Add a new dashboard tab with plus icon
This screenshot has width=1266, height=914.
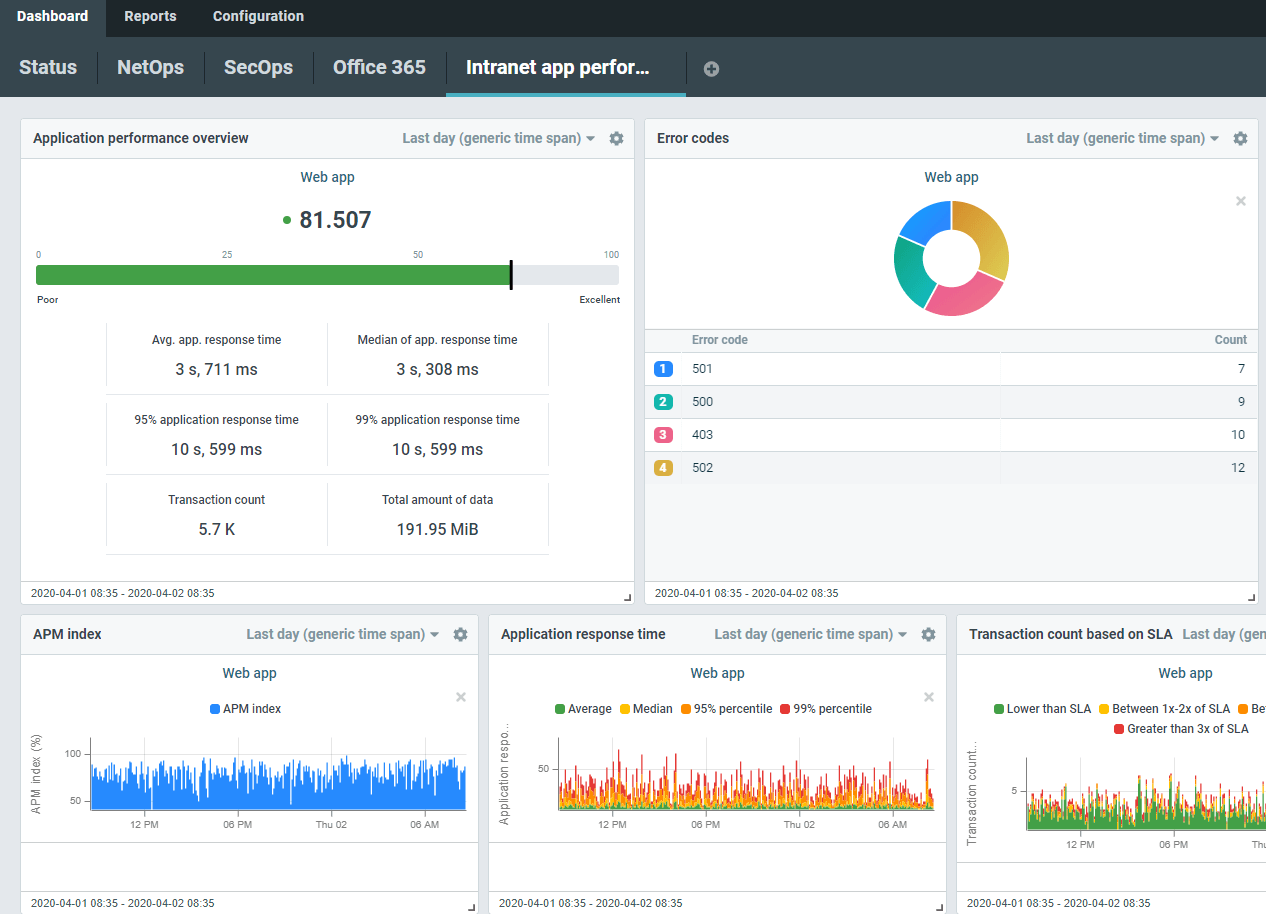coord(711,69)
